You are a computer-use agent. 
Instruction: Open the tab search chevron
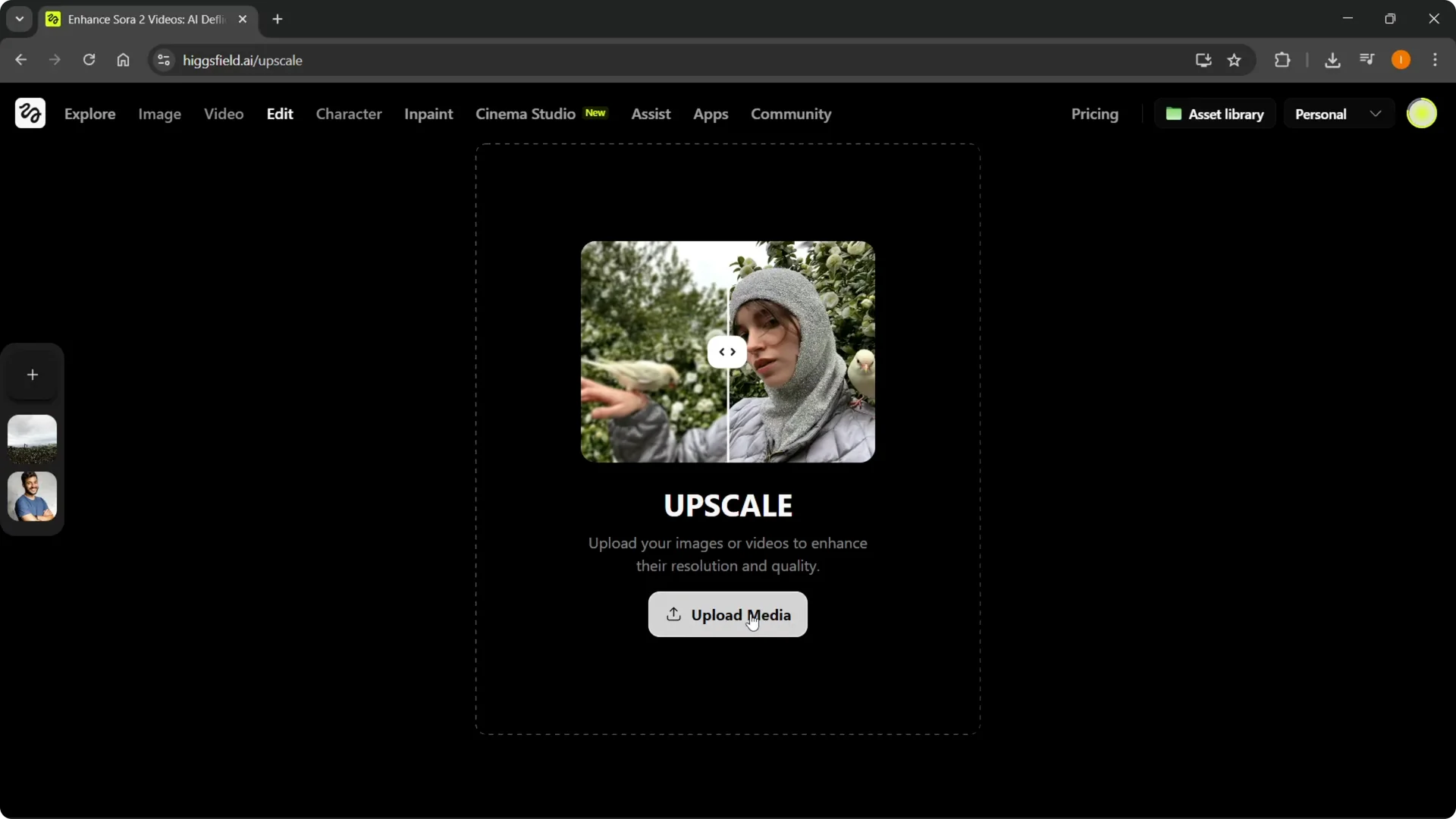pyautogui.click(x=19, y=19)
